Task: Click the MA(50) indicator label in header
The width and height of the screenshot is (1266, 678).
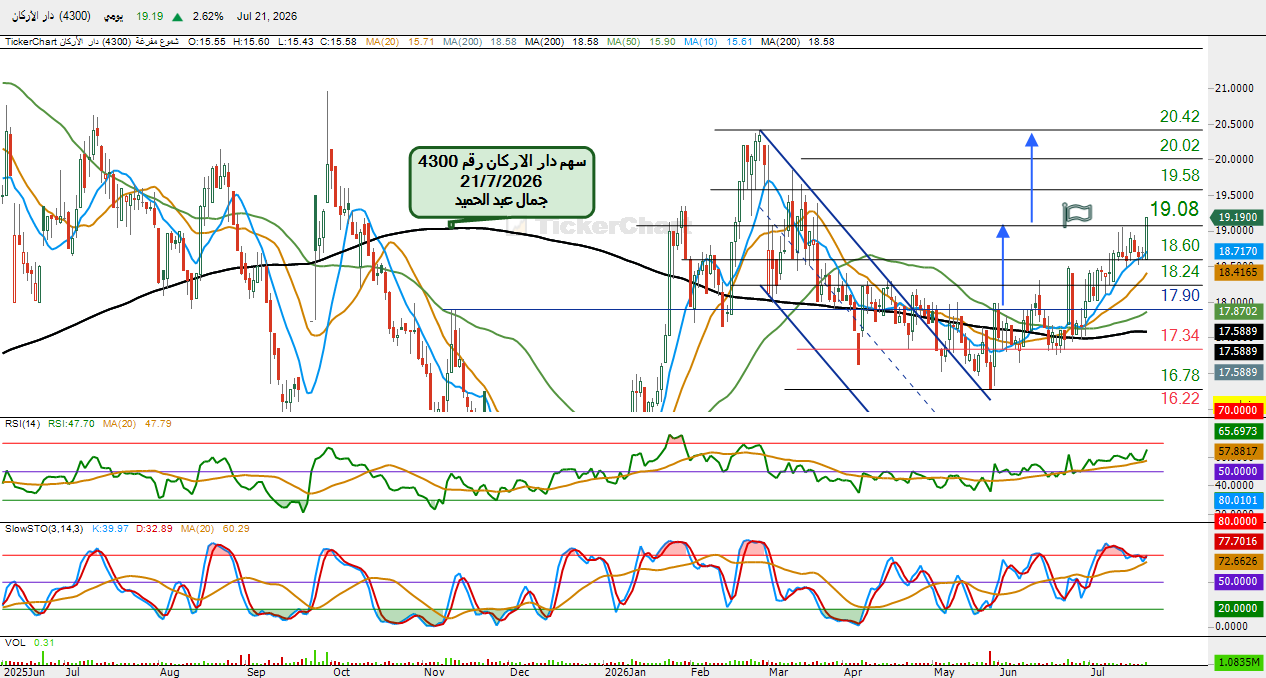Action: coord(626,42)
